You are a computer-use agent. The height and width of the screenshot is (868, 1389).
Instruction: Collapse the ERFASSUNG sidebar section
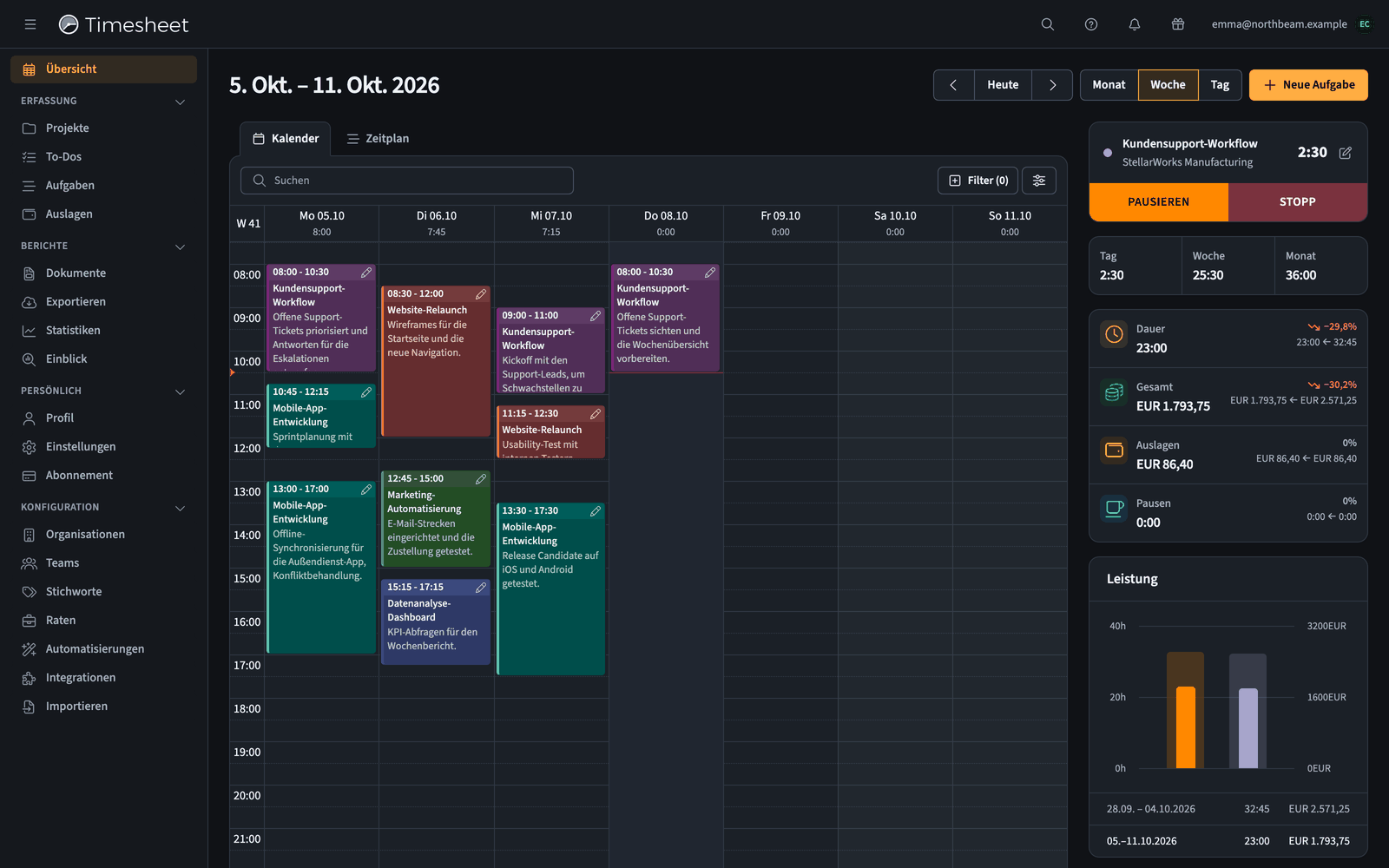181,102
